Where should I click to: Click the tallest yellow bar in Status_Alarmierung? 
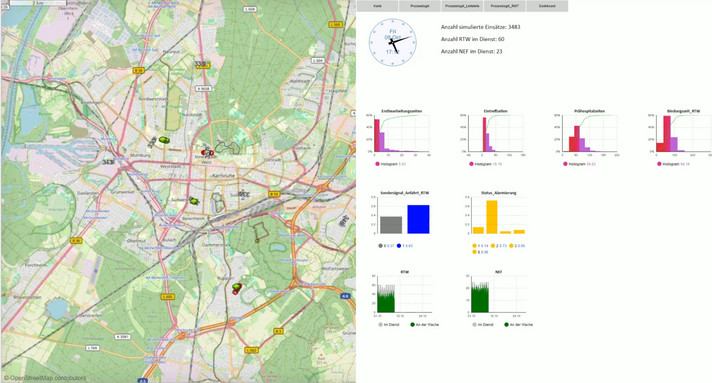coord(492,217)
